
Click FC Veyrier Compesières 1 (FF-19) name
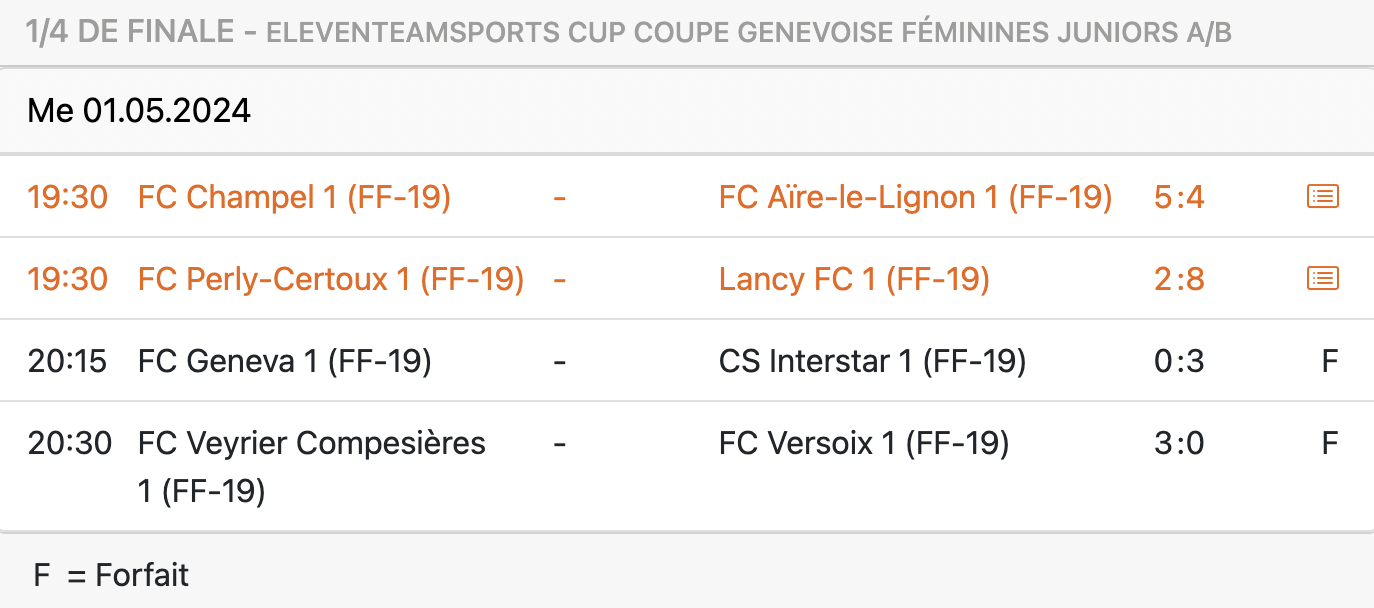coord(312,467)
